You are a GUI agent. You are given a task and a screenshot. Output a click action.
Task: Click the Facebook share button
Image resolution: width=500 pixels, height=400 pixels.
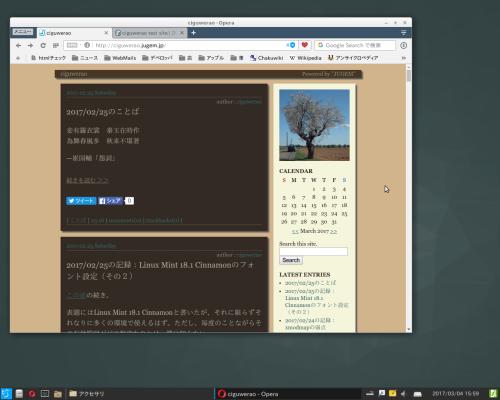(x=111, y=201)
